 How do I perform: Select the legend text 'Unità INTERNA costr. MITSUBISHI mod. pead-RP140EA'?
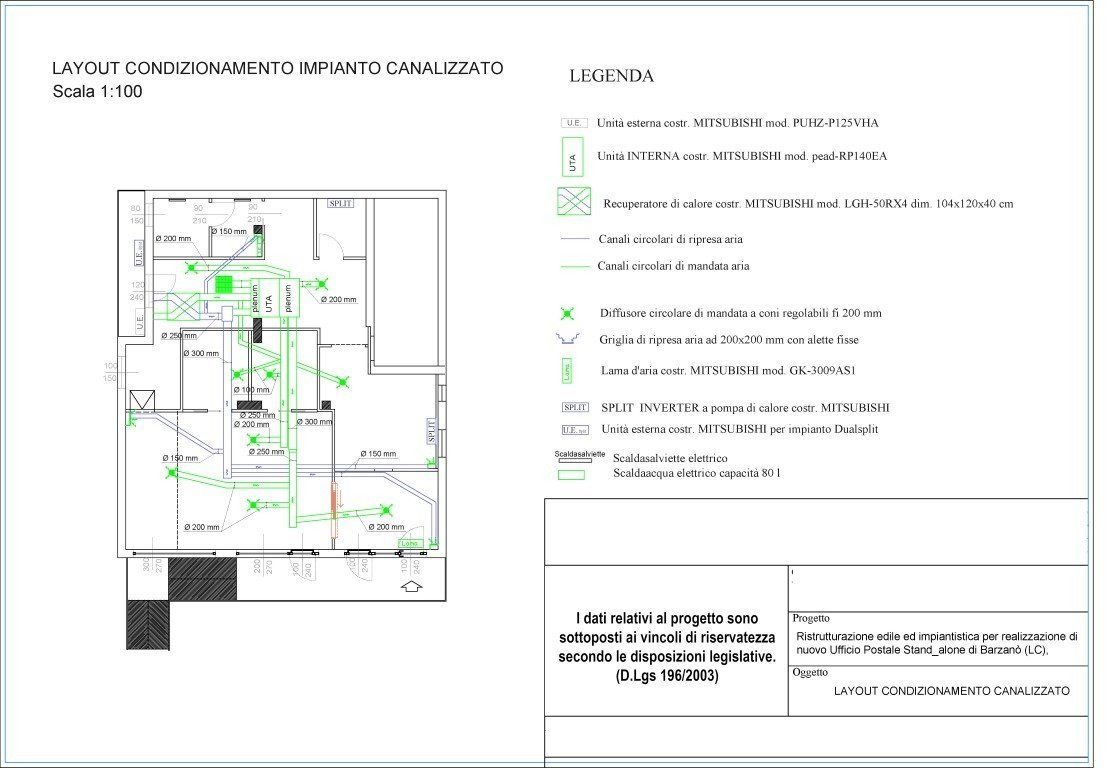coord(742,156)
